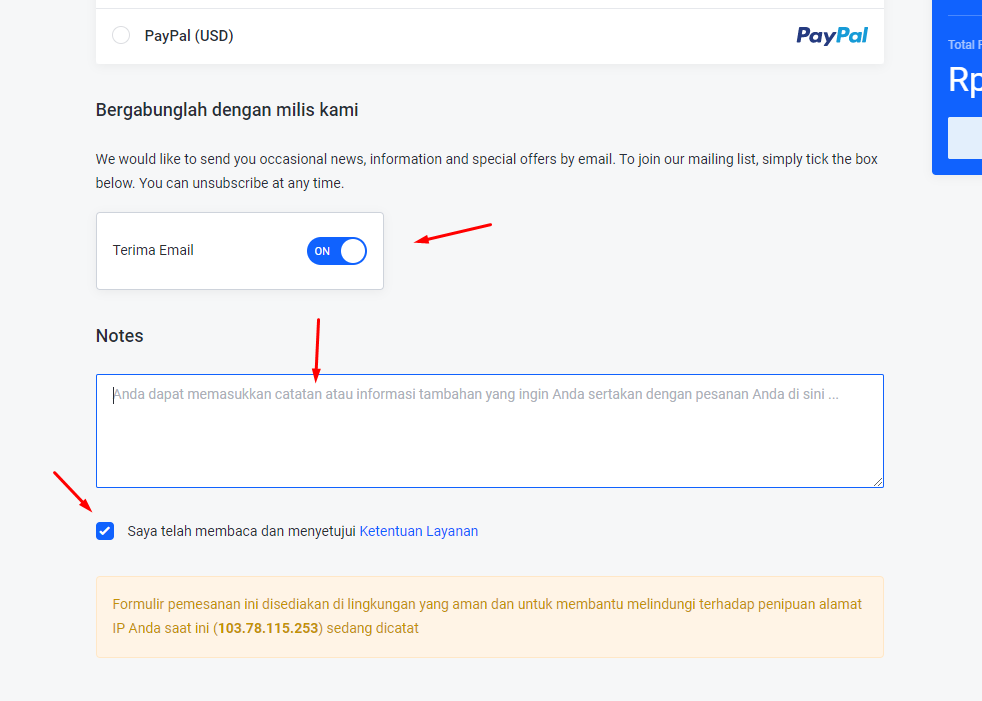Screen dimensions: 982x701
Task: Click the IP address 103.78.115.253
Action: pyautogui.click(x=268, y=628)
